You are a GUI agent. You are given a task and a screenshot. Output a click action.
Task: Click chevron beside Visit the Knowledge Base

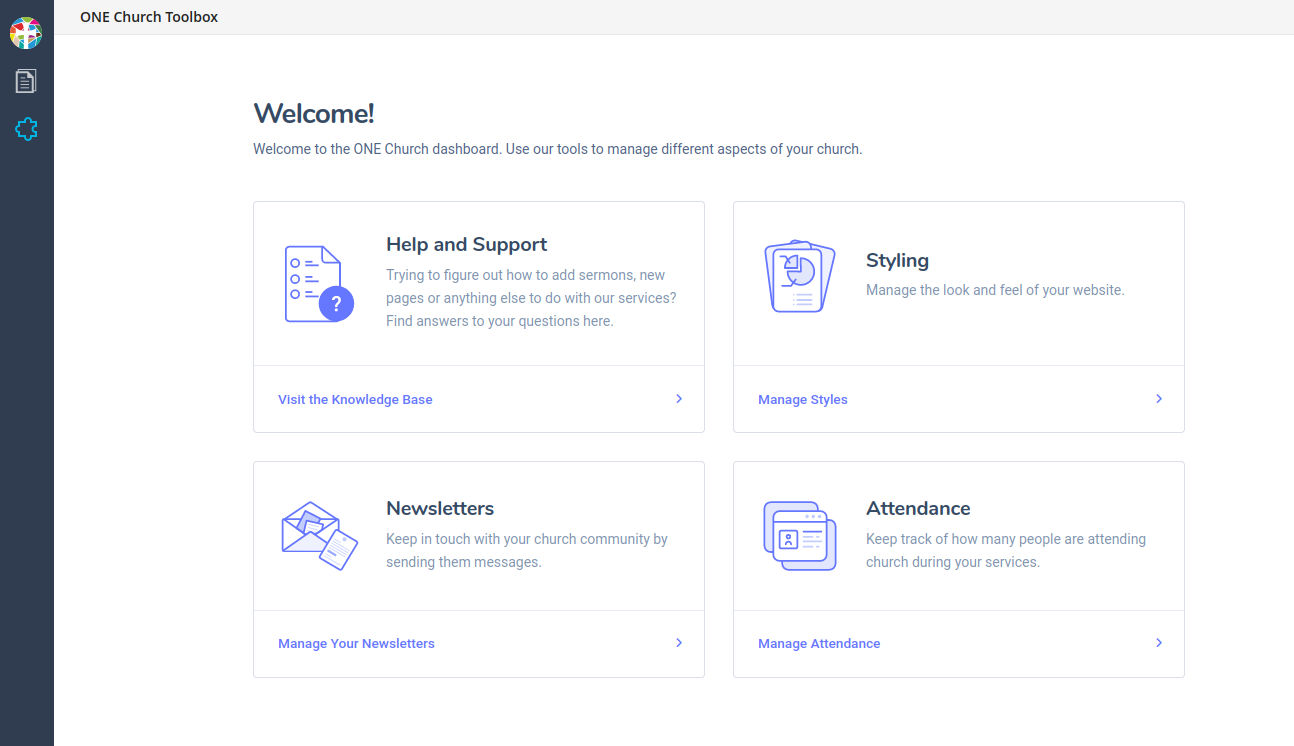tap(679, 399)
